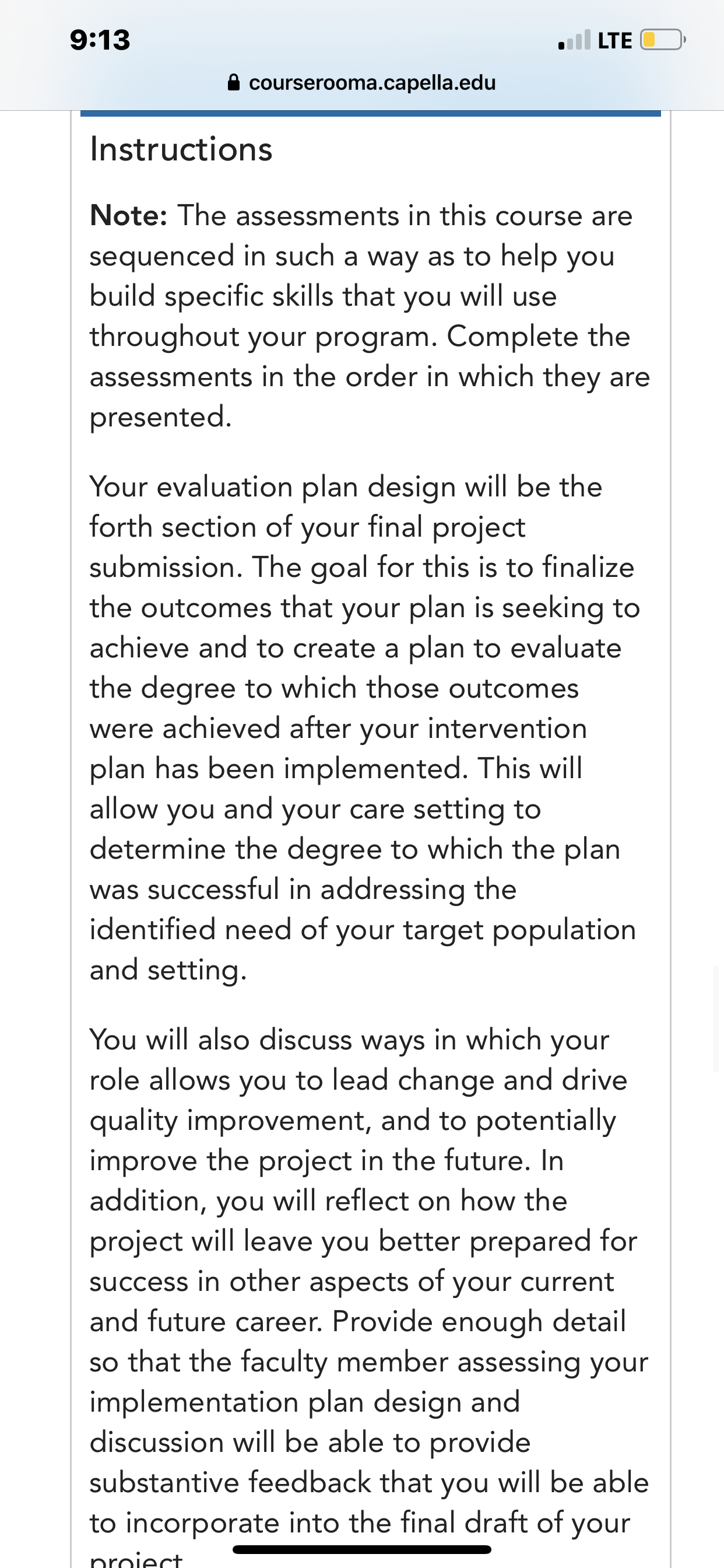Tap the blue bar above Instructions
724x1568 pixels.
pos(371,113)
